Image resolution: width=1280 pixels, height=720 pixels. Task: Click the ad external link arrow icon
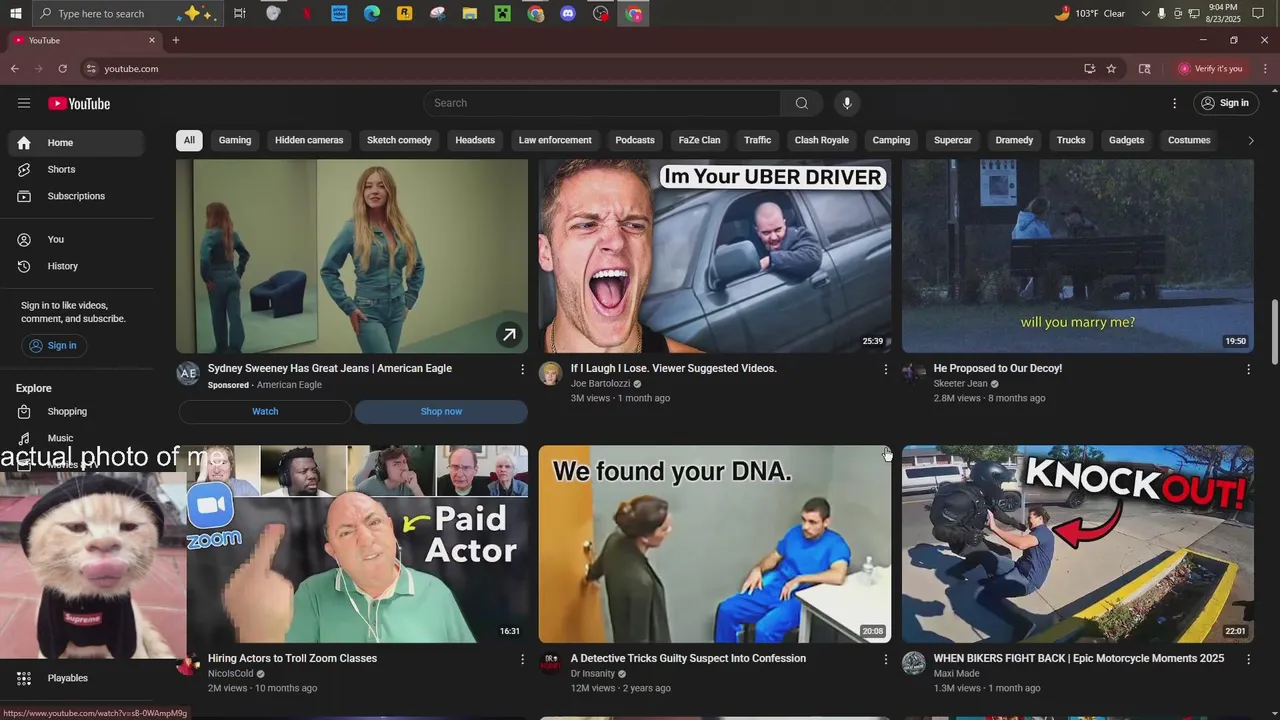coord(509,335)
